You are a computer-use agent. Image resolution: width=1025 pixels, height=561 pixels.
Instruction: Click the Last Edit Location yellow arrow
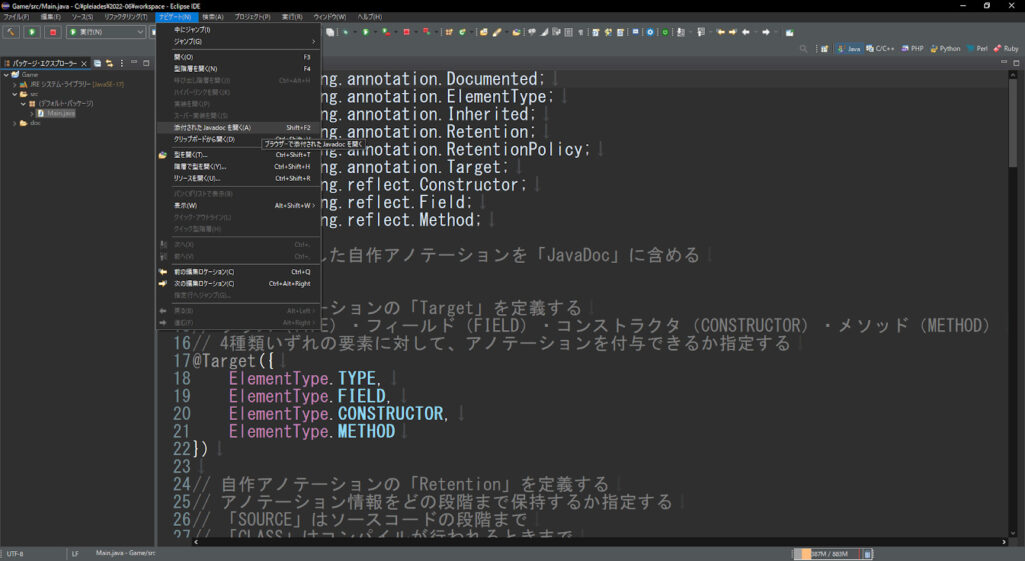pos(721,31)
